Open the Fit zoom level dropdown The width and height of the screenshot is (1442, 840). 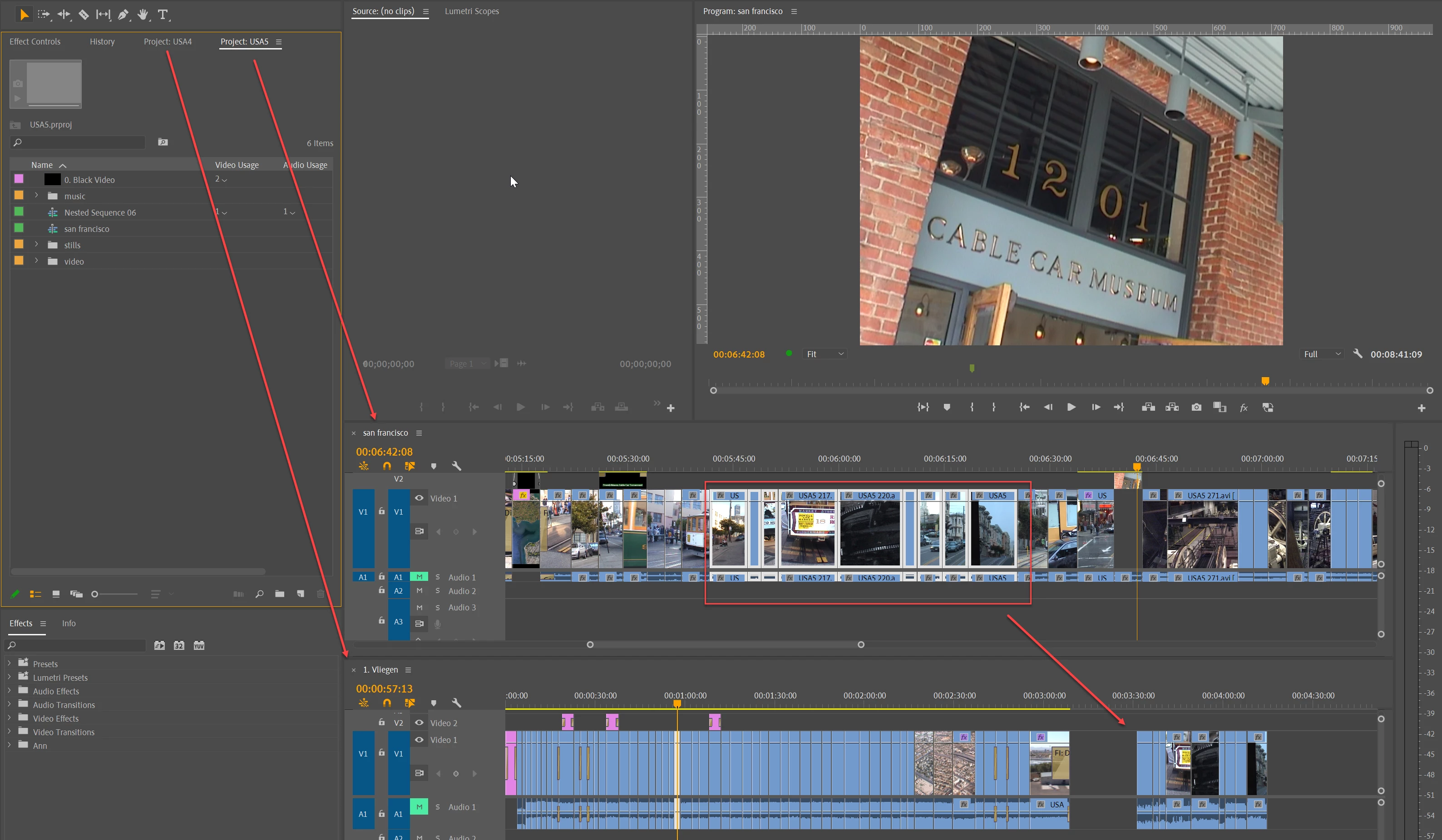coord(825,354)
